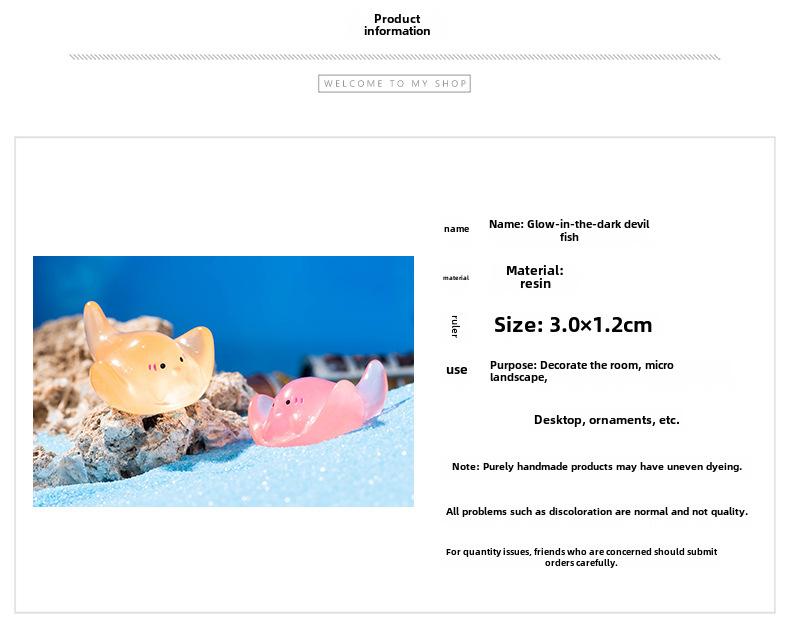Click the rotated 'ruler' label
The image size is (790, 632).
(454, 326)
